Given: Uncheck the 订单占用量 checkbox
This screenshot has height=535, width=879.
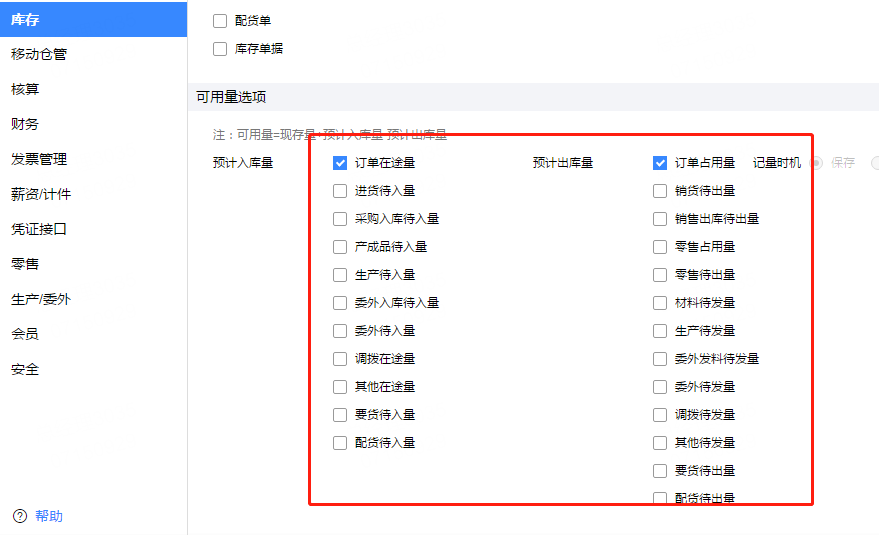Looking at the screenshot, I should pyautogui.click(x=660, y=163).
